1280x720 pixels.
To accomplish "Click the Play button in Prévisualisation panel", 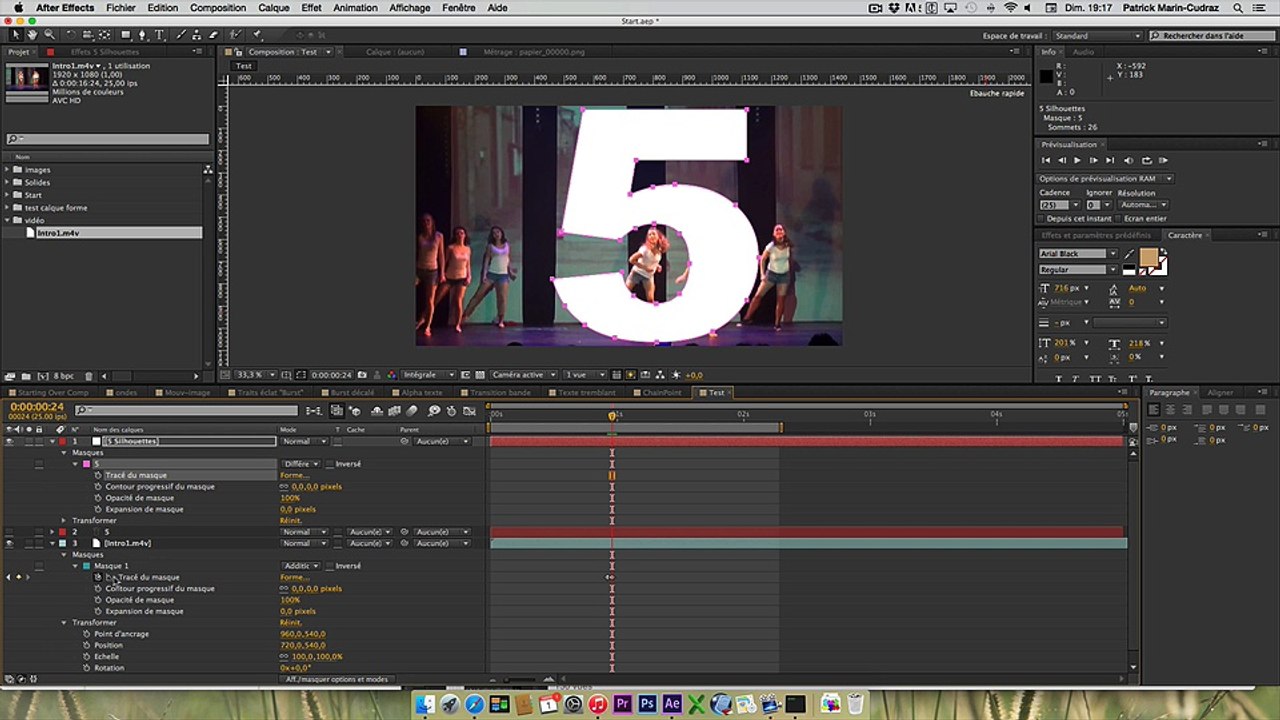I will (x=1077, y=160).
